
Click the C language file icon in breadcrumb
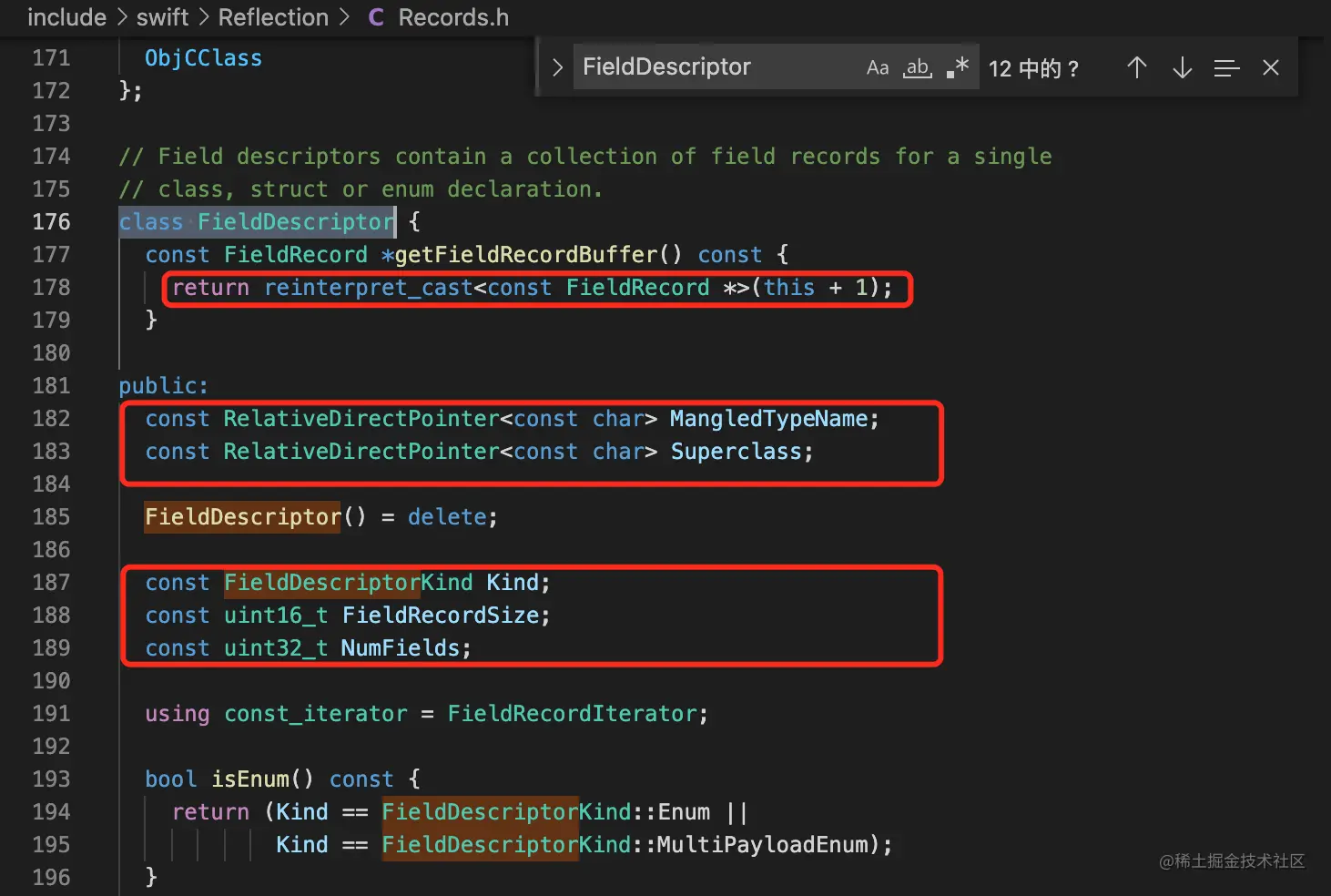tap(376, 17)
